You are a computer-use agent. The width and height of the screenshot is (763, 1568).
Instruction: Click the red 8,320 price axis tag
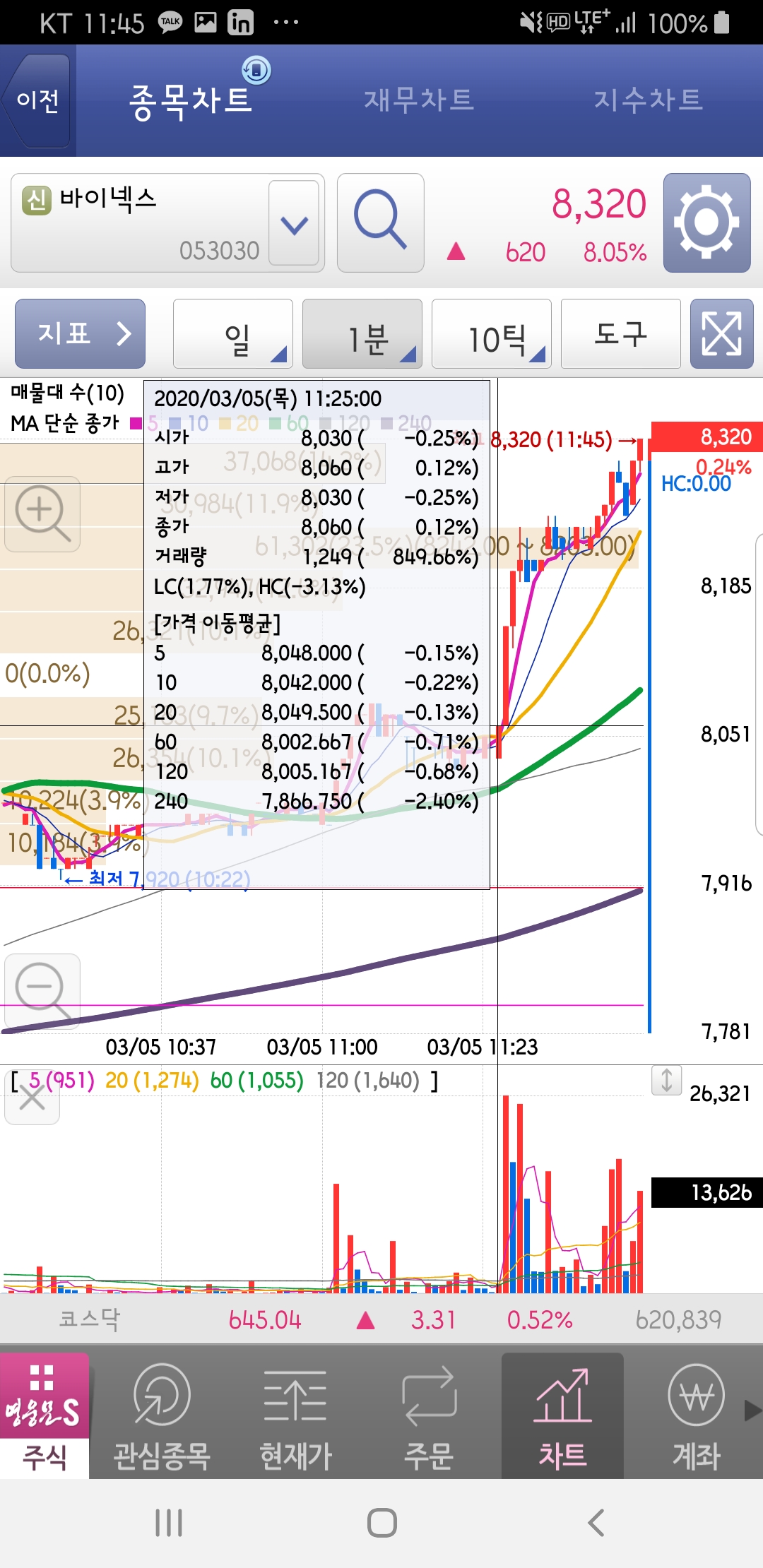[706, 436]
